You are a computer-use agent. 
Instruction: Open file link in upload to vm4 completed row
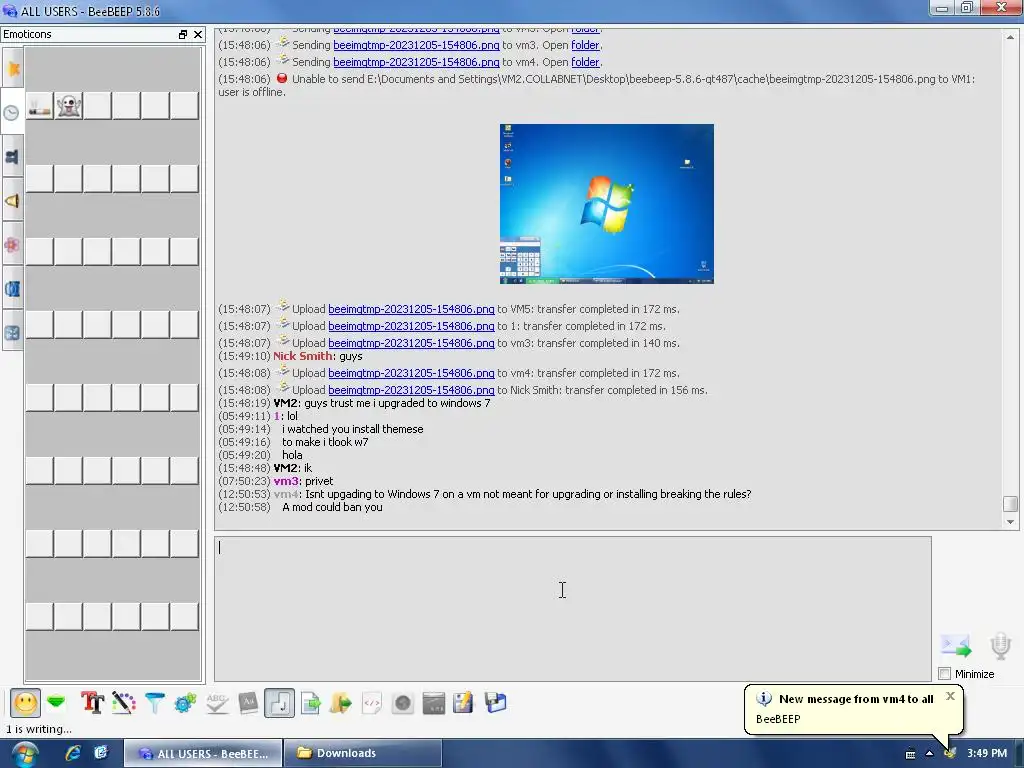[x=411, y=373]
